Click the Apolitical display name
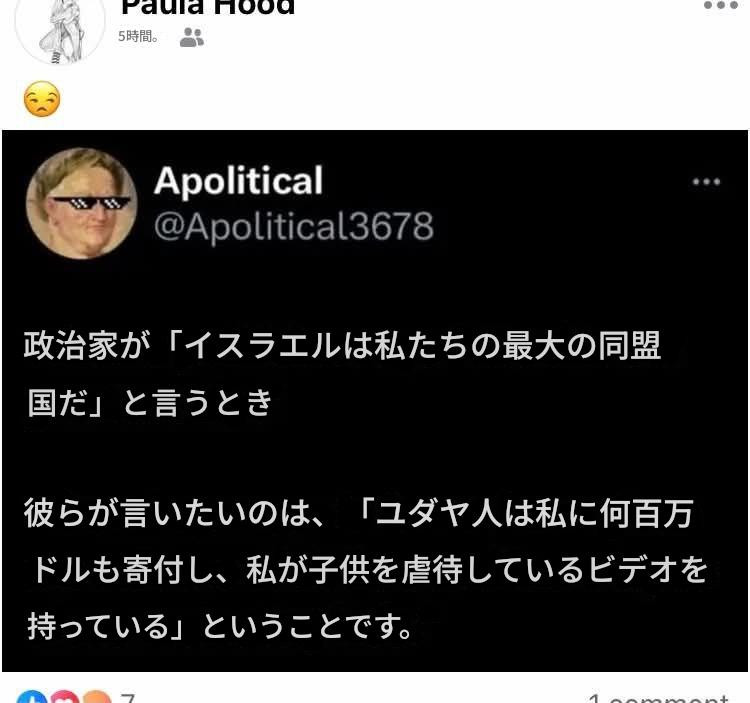 [x=238, y=180]
